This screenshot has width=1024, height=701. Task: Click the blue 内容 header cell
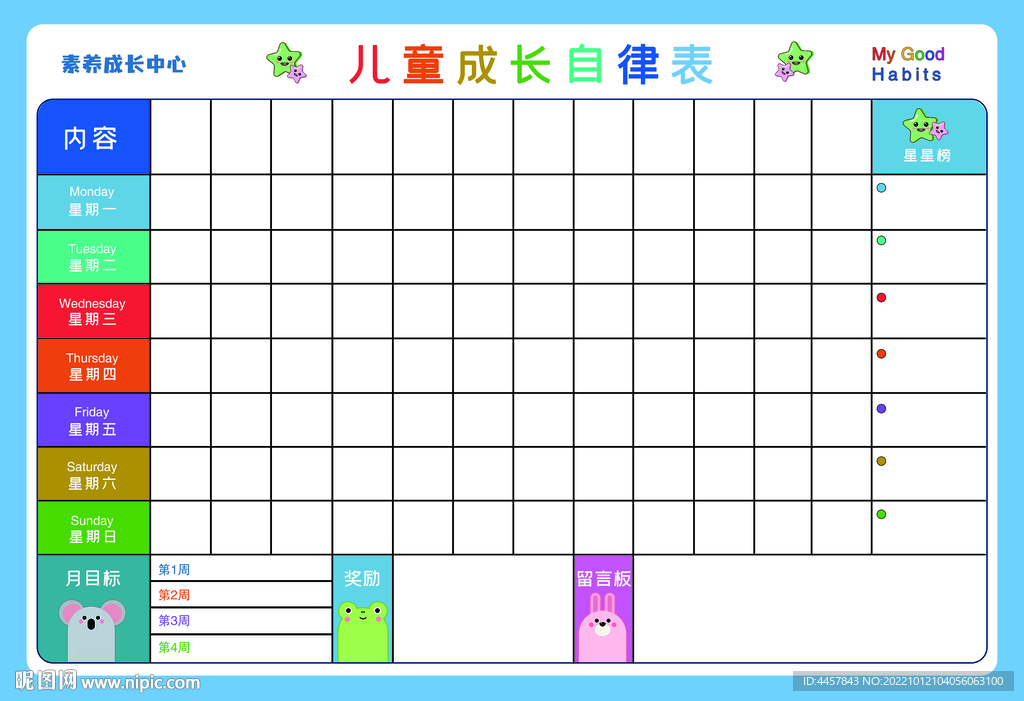point(94,137)
